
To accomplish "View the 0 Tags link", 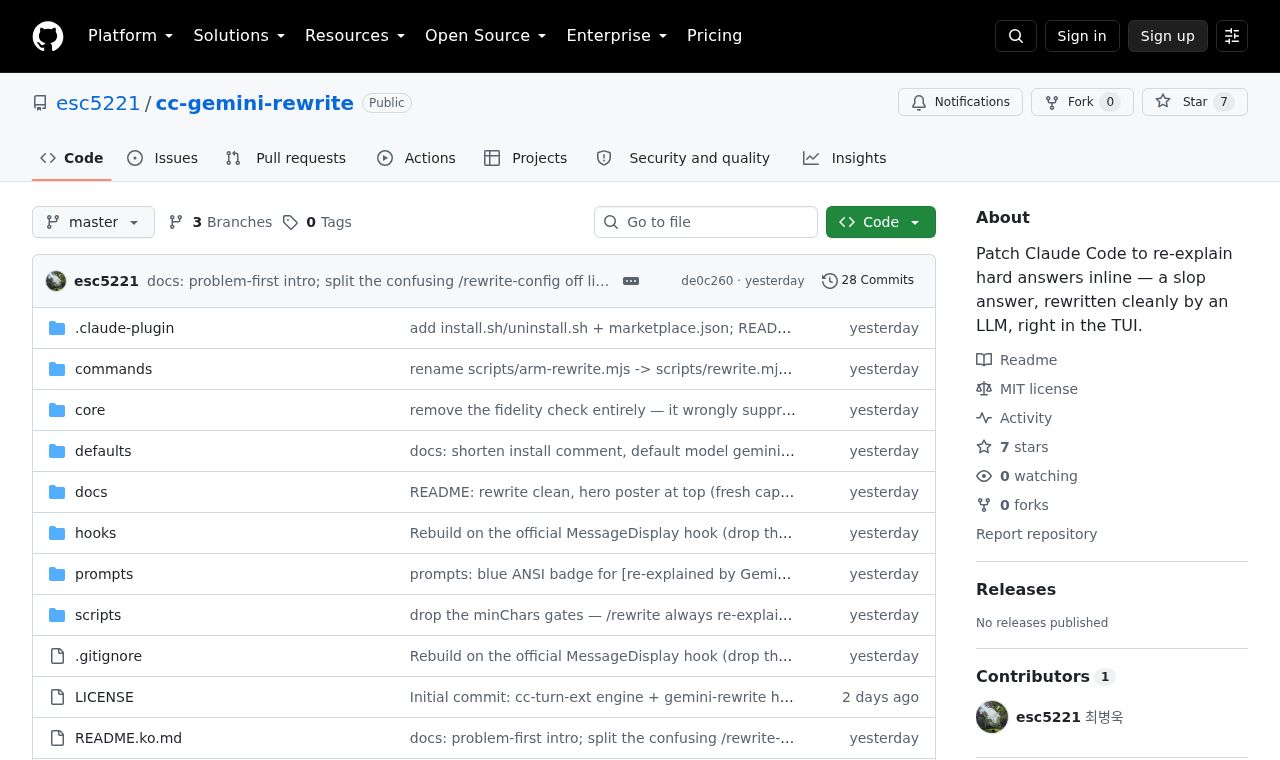I will [317, 222].
